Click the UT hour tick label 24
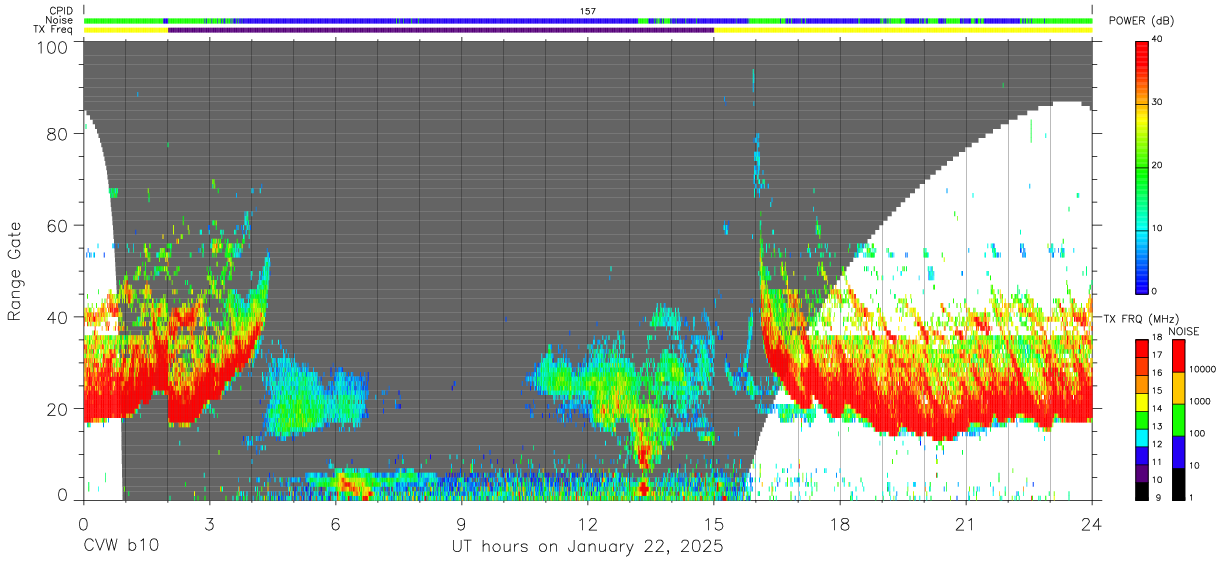1228x567 pixels. 1091,523
